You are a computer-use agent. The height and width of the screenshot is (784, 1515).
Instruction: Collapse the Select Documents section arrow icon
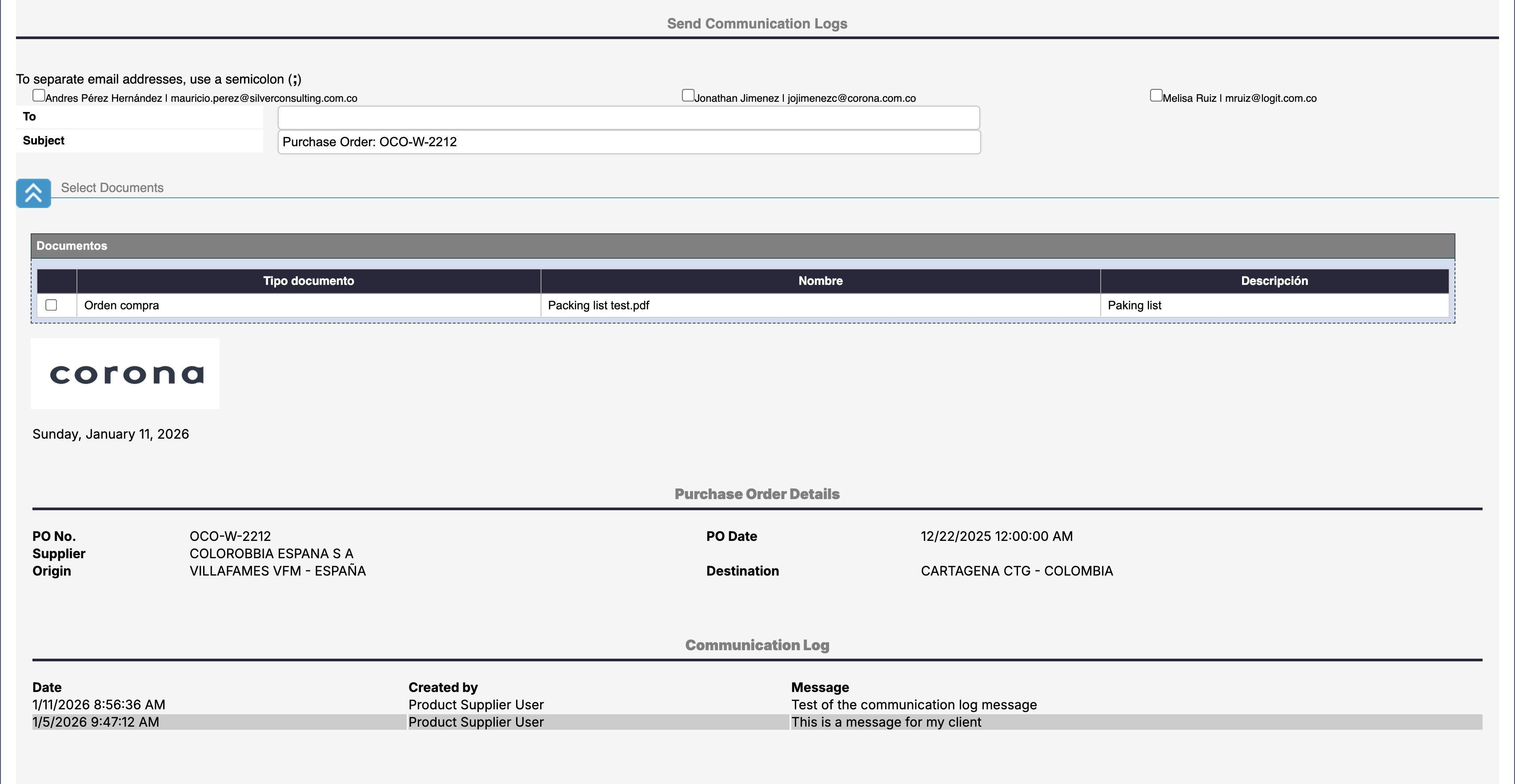(33, 193)
